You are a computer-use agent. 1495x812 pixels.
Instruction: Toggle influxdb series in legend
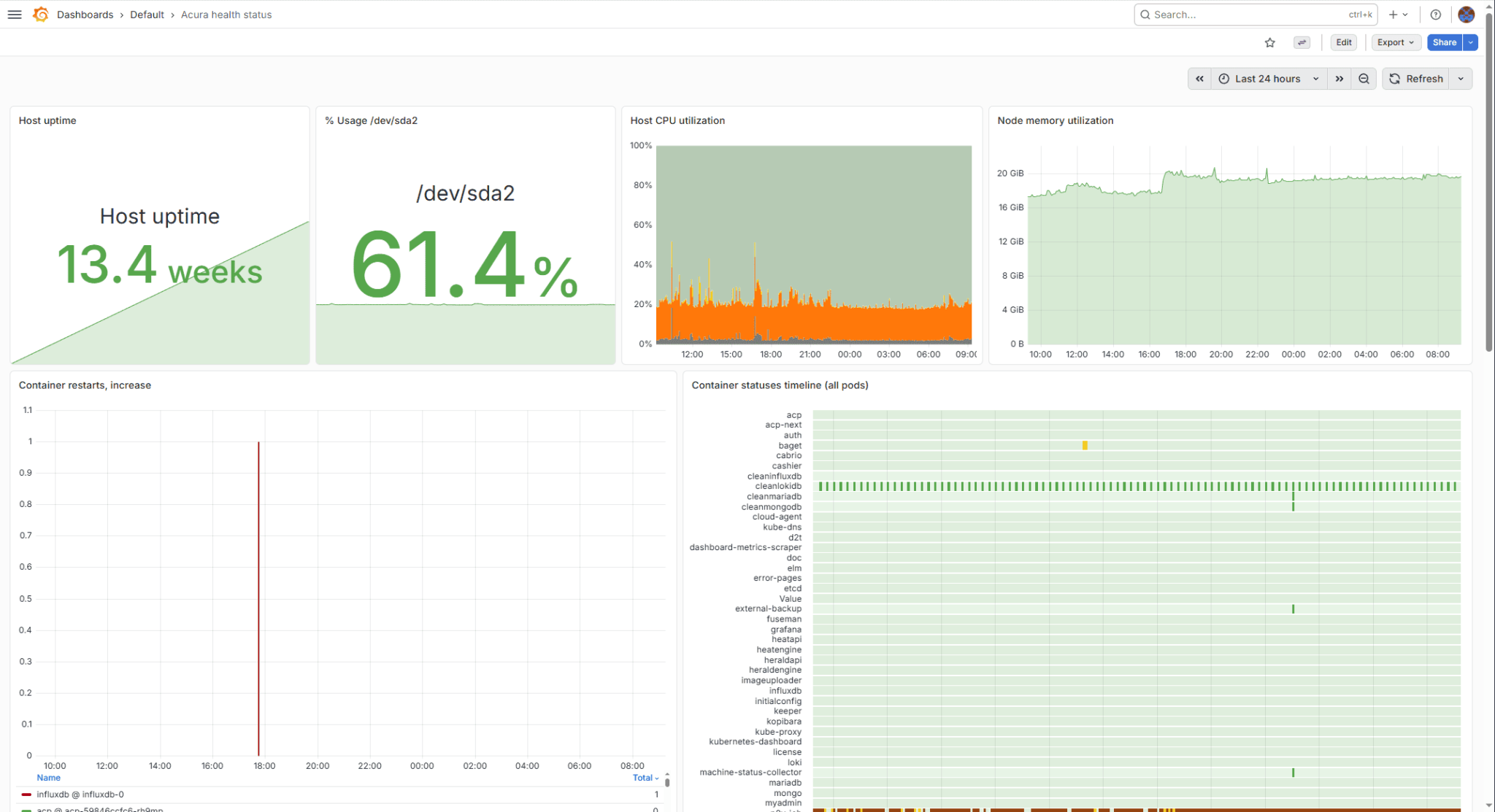click(80, 794)
